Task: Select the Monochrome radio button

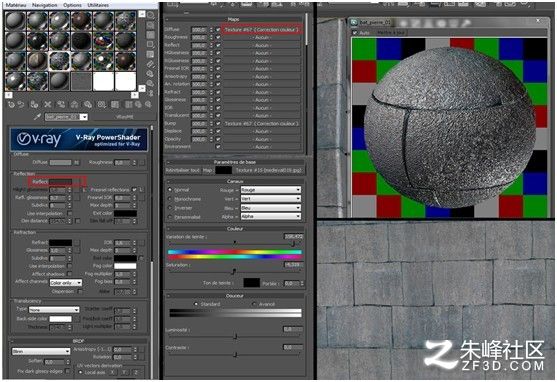Action: [x=170, y=199]
